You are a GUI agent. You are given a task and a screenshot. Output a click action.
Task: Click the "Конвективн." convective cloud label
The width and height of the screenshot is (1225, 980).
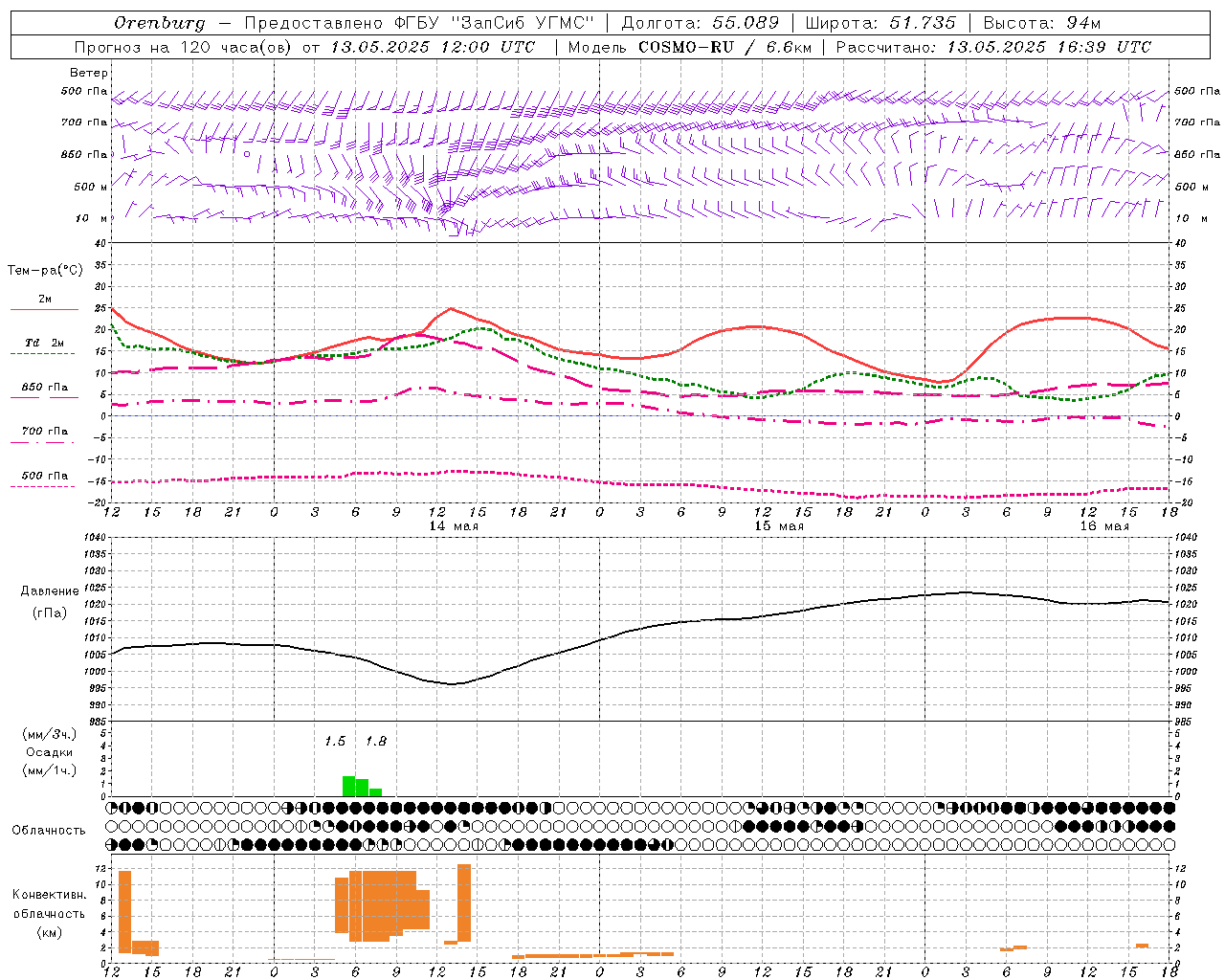click(x=50, y=895)
